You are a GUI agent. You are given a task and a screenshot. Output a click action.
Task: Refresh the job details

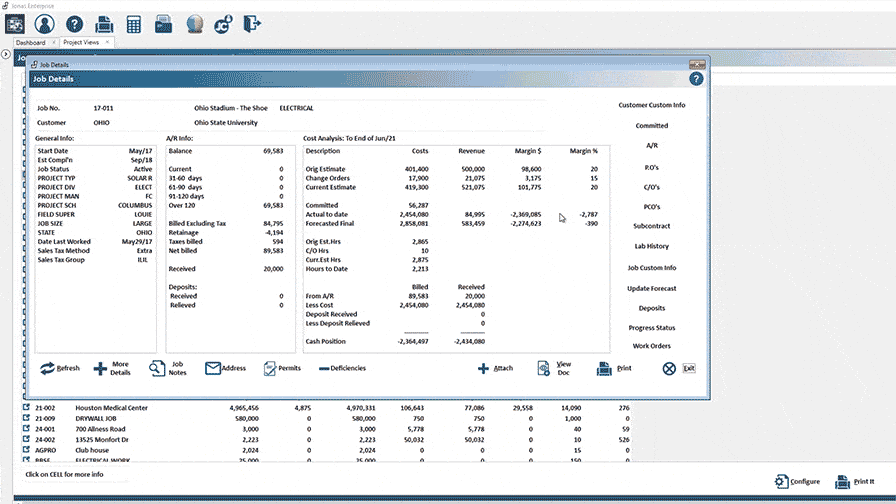point(60,369)
